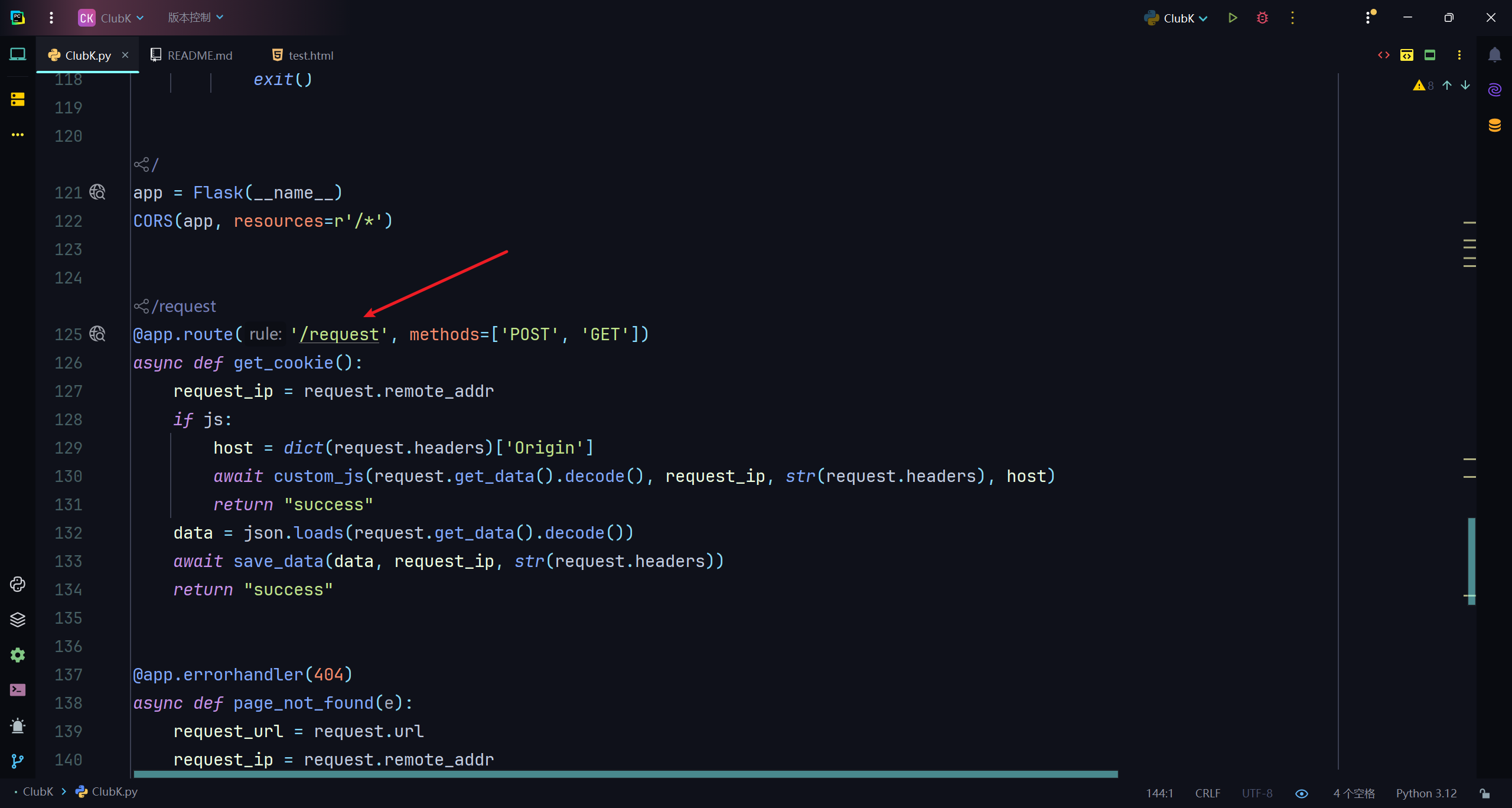Run the ClubK configuration
1512x808 pixels.
pos(1233,18)
